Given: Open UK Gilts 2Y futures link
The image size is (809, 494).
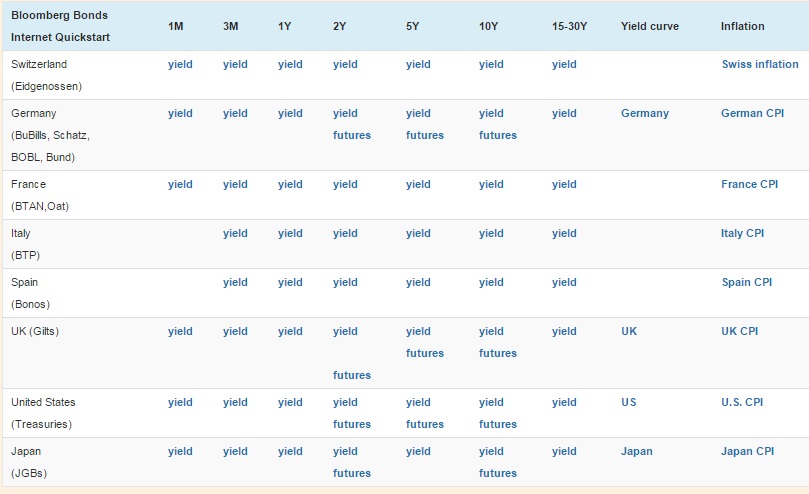Looking at the screenshot, I should pyautogui.click(x=351, y=375).
